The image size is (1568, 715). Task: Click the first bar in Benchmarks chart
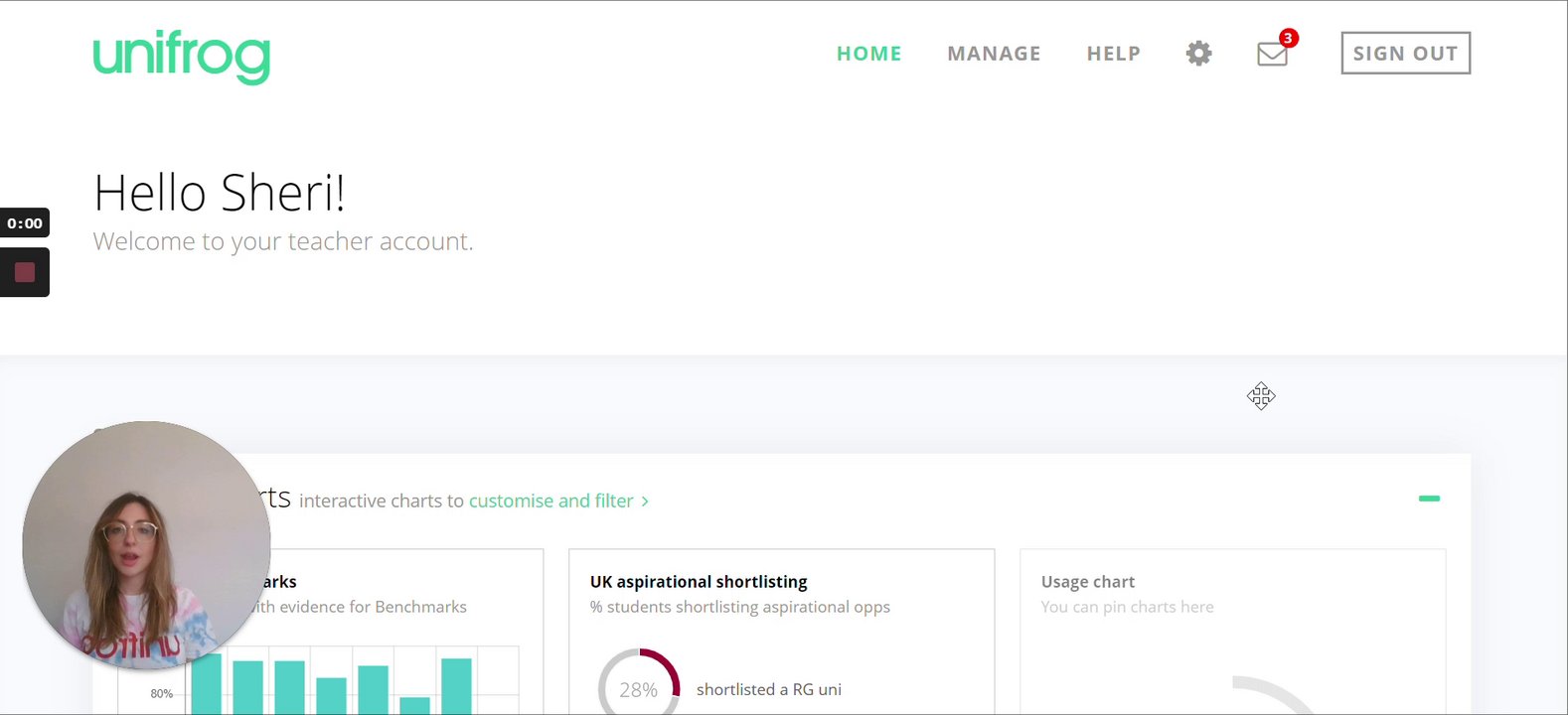207,683
